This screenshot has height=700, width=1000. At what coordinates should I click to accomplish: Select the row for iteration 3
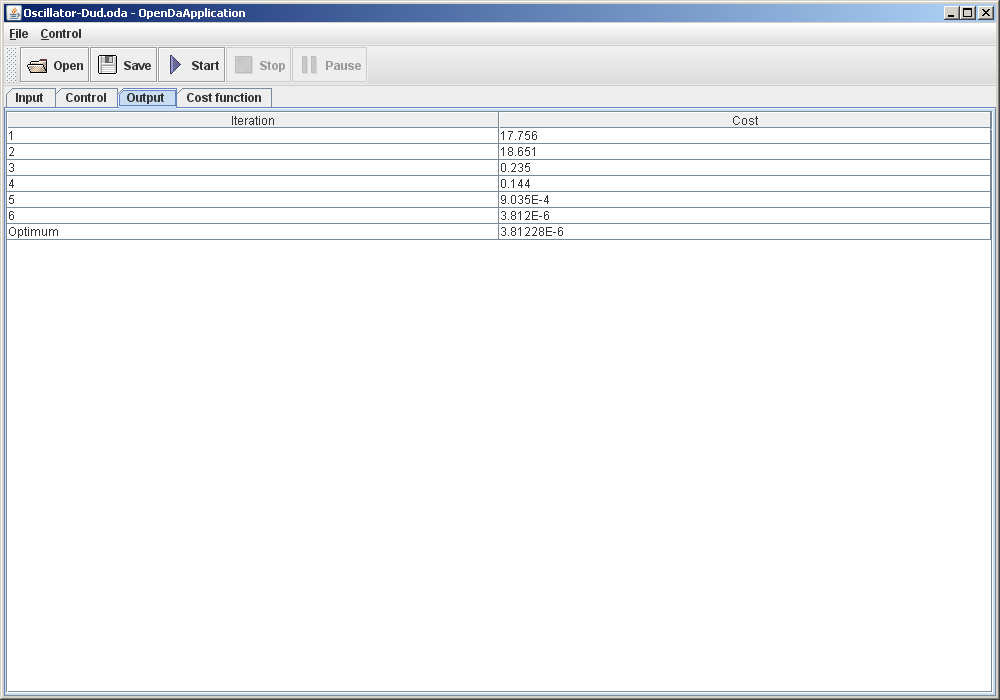click(250, 167)
